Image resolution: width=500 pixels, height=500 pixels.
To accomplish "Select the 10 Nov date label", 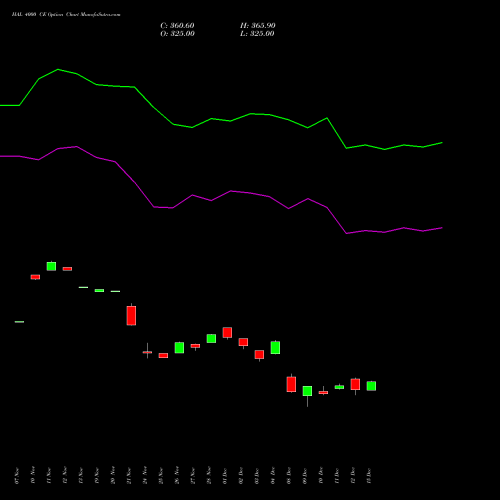I will pyautogui.click(x=33, y=476).
